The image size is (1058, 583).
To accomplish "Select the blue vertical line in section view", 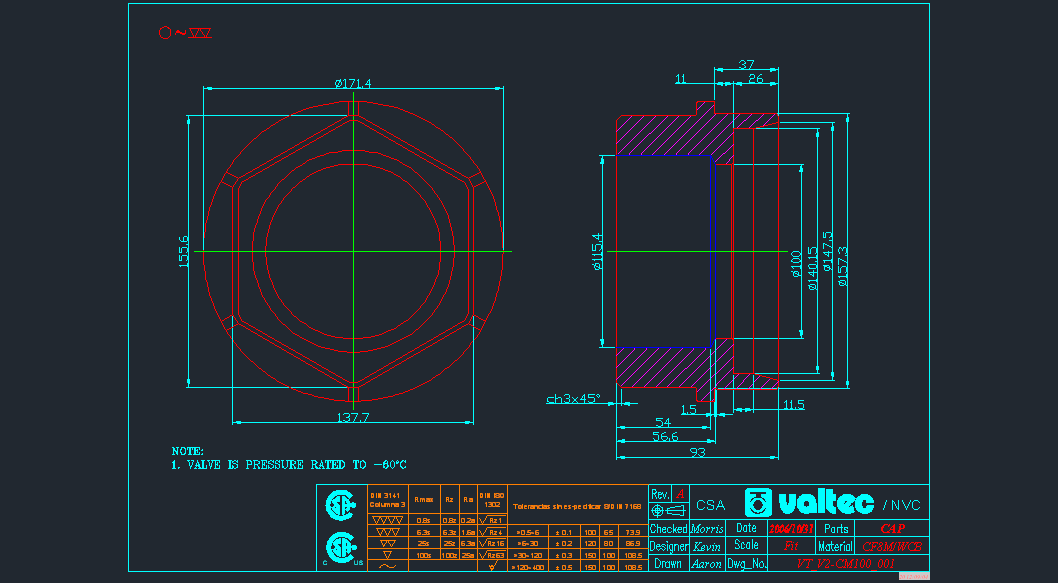I will [x=711, y=251].
